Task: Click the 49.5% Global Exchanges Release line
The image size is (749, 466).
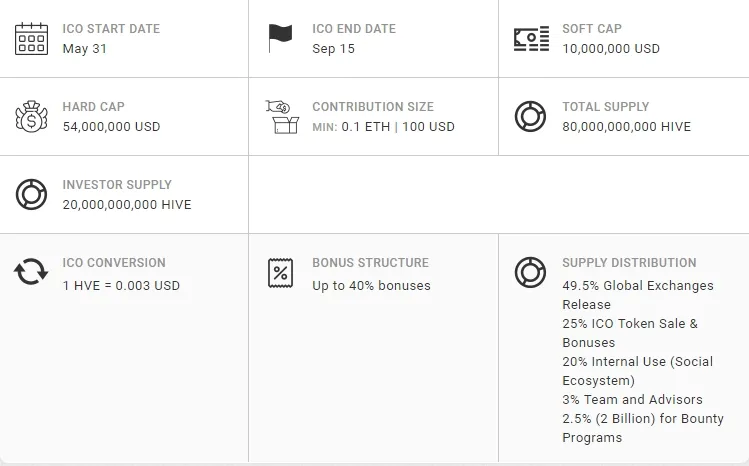Action: 638,295
